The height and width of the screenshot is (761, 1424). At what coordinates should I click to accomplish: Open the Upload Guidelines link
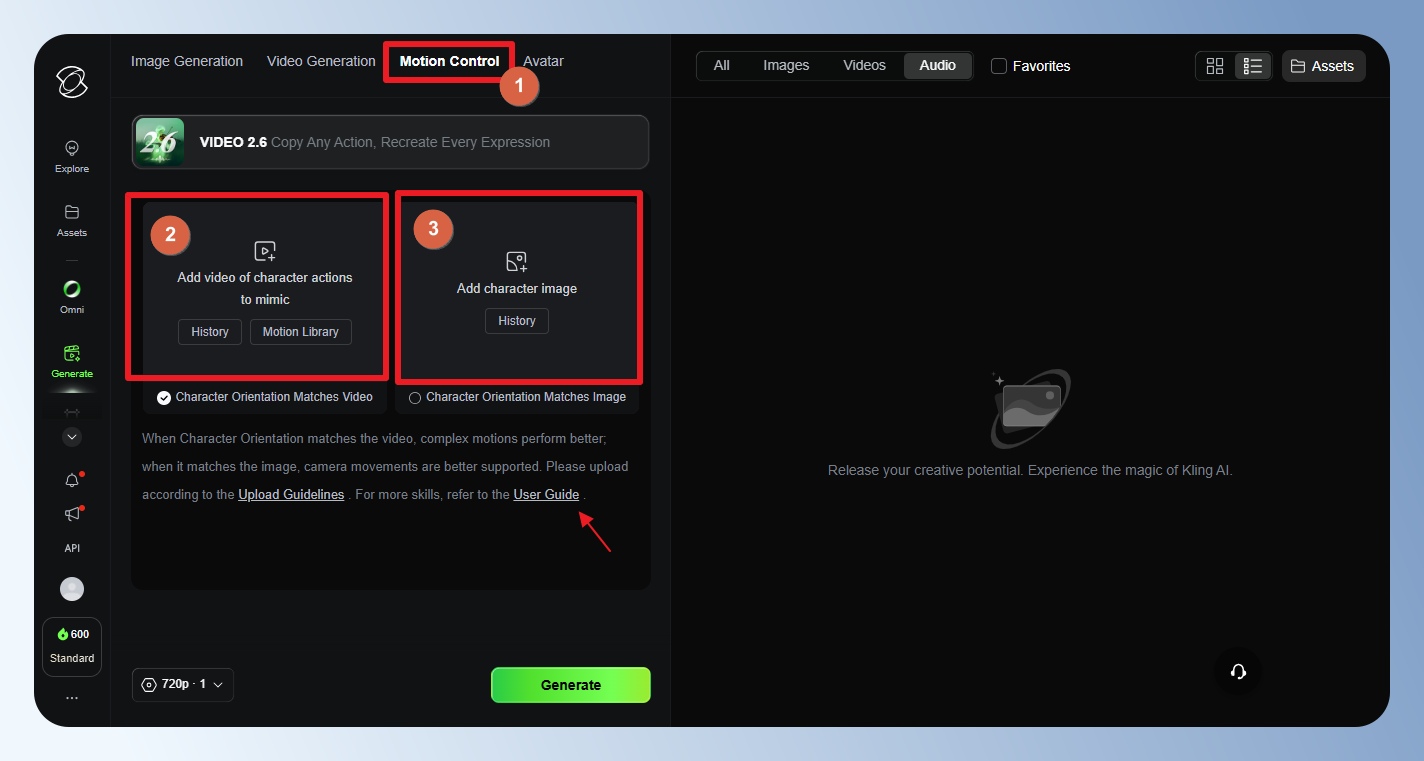click(x=291, y=495)
